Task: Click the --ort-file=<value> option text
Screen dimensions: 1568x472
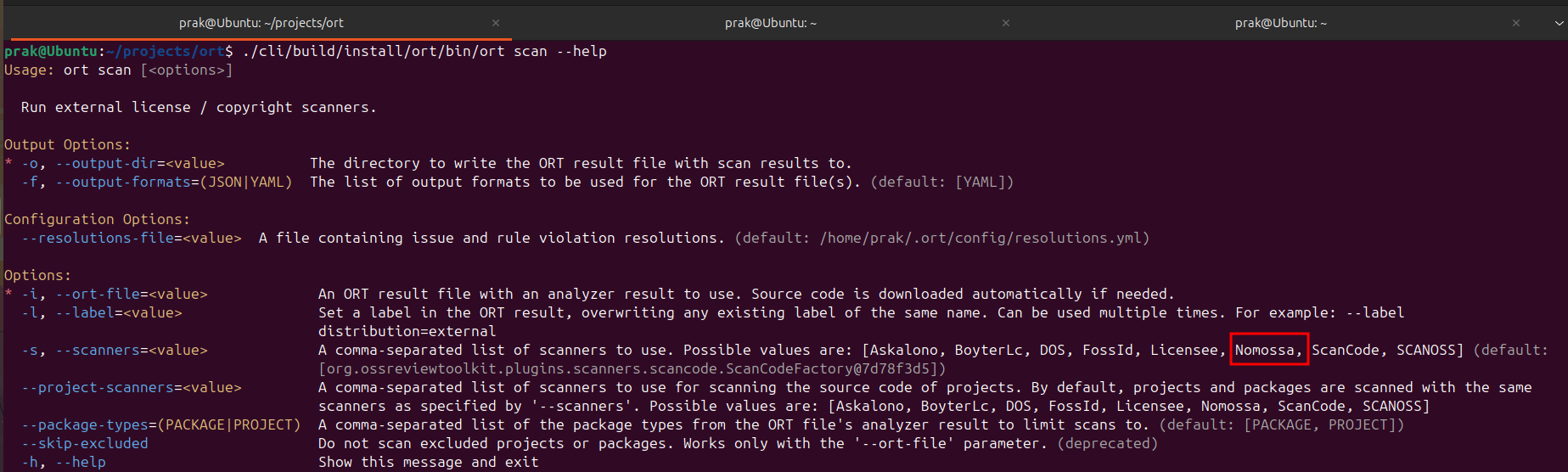Action: (132, 294)
